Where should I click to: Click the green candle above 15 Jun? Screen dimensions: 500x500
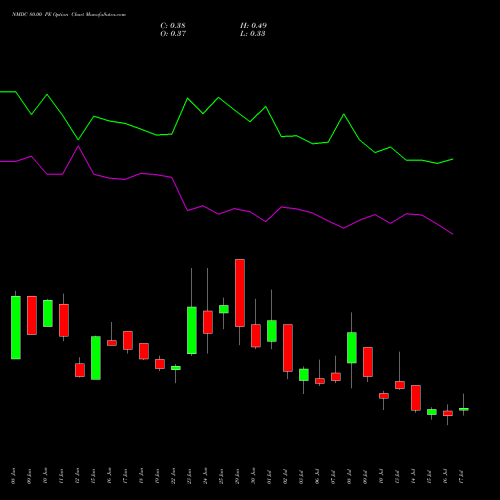click(96, 358)
